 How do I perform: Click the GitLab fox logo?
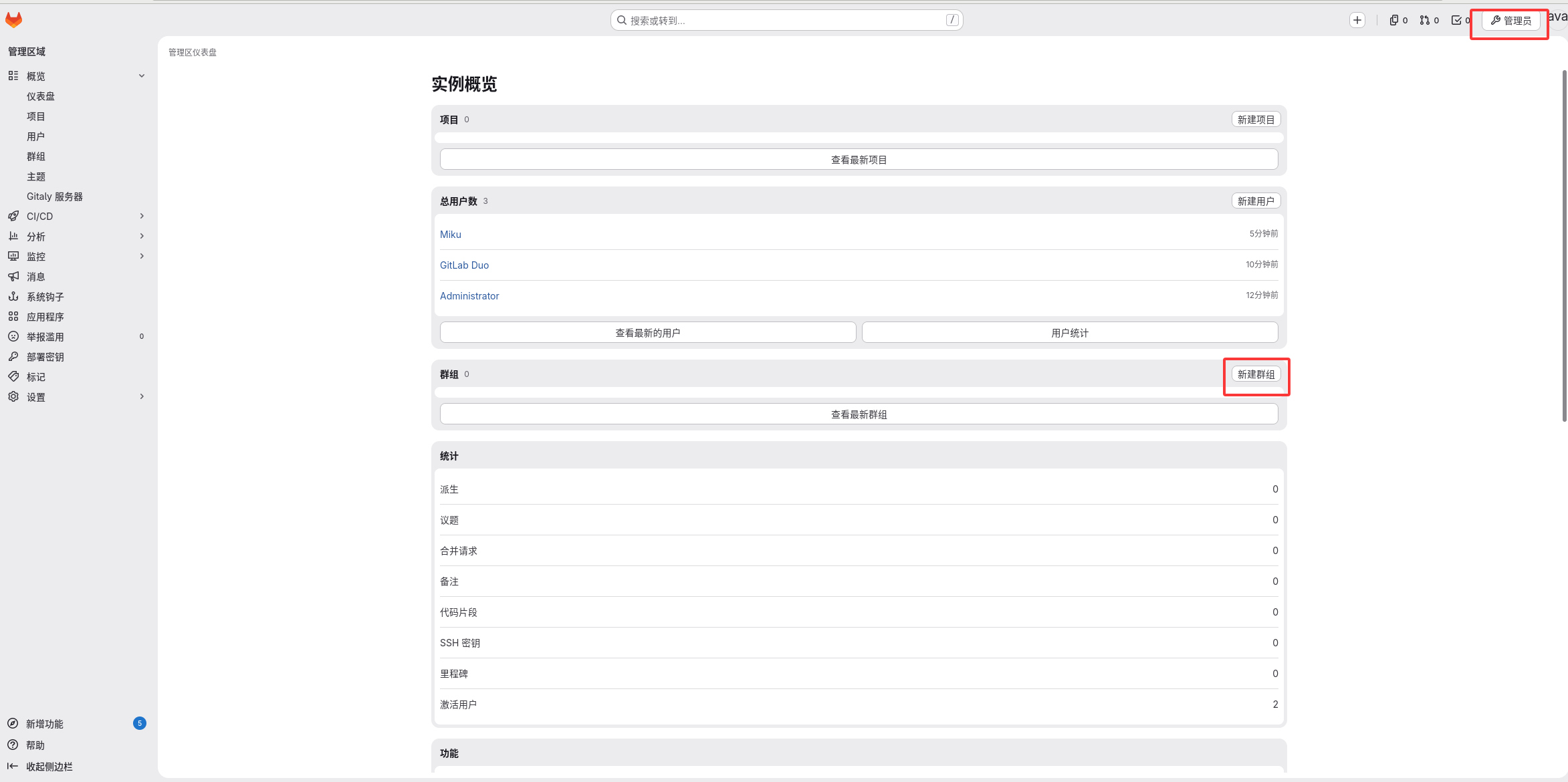pos(13,20)
